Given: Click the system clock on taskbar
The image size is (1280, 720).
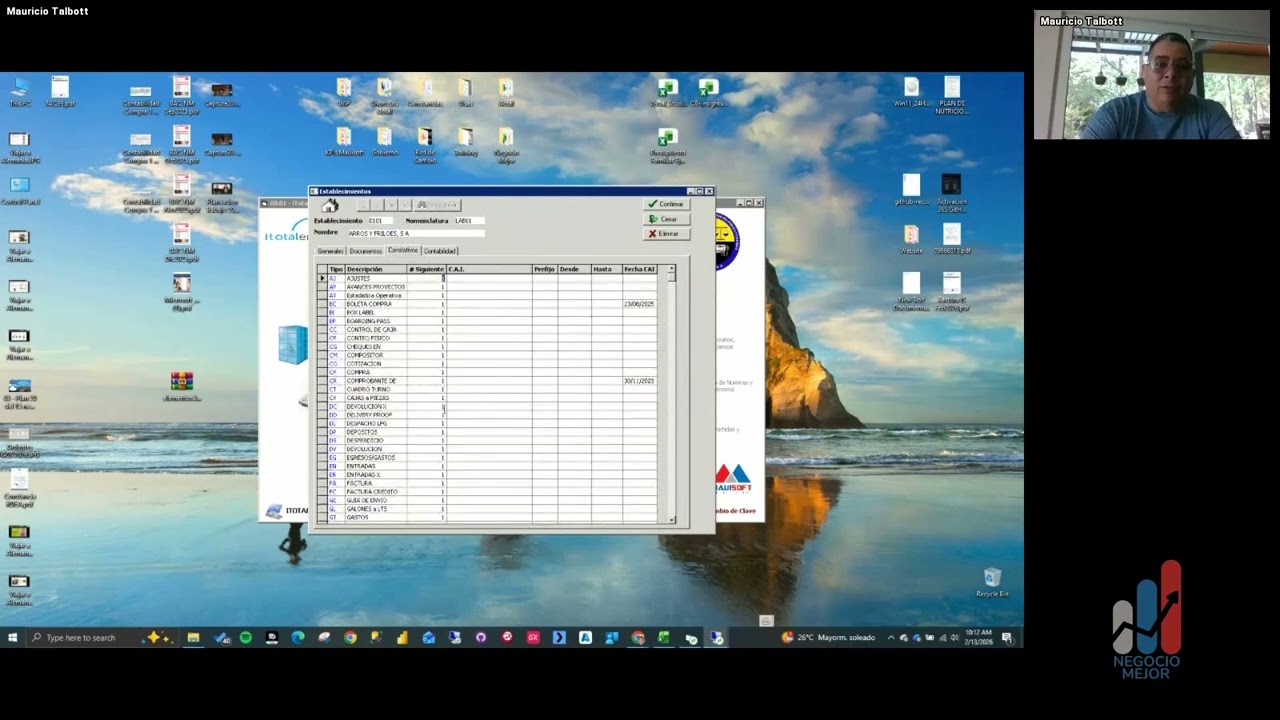Looking at the screenshot, I should pyautogui.click(x=979, y=637).
